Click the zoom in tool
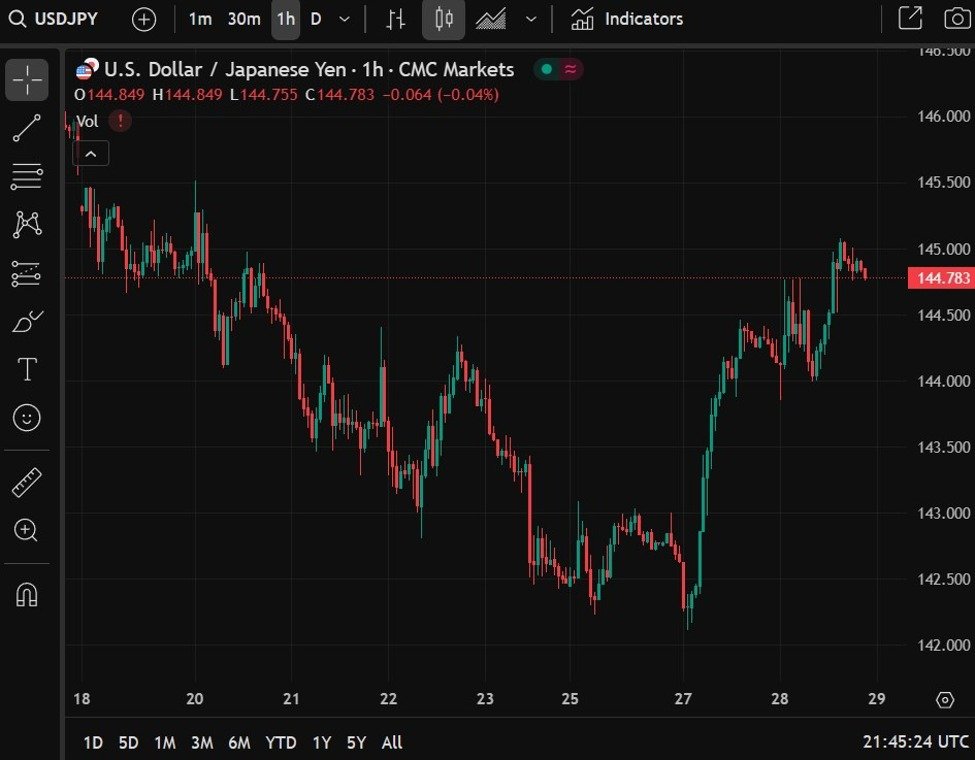The image size is (975, 760). 27,530
